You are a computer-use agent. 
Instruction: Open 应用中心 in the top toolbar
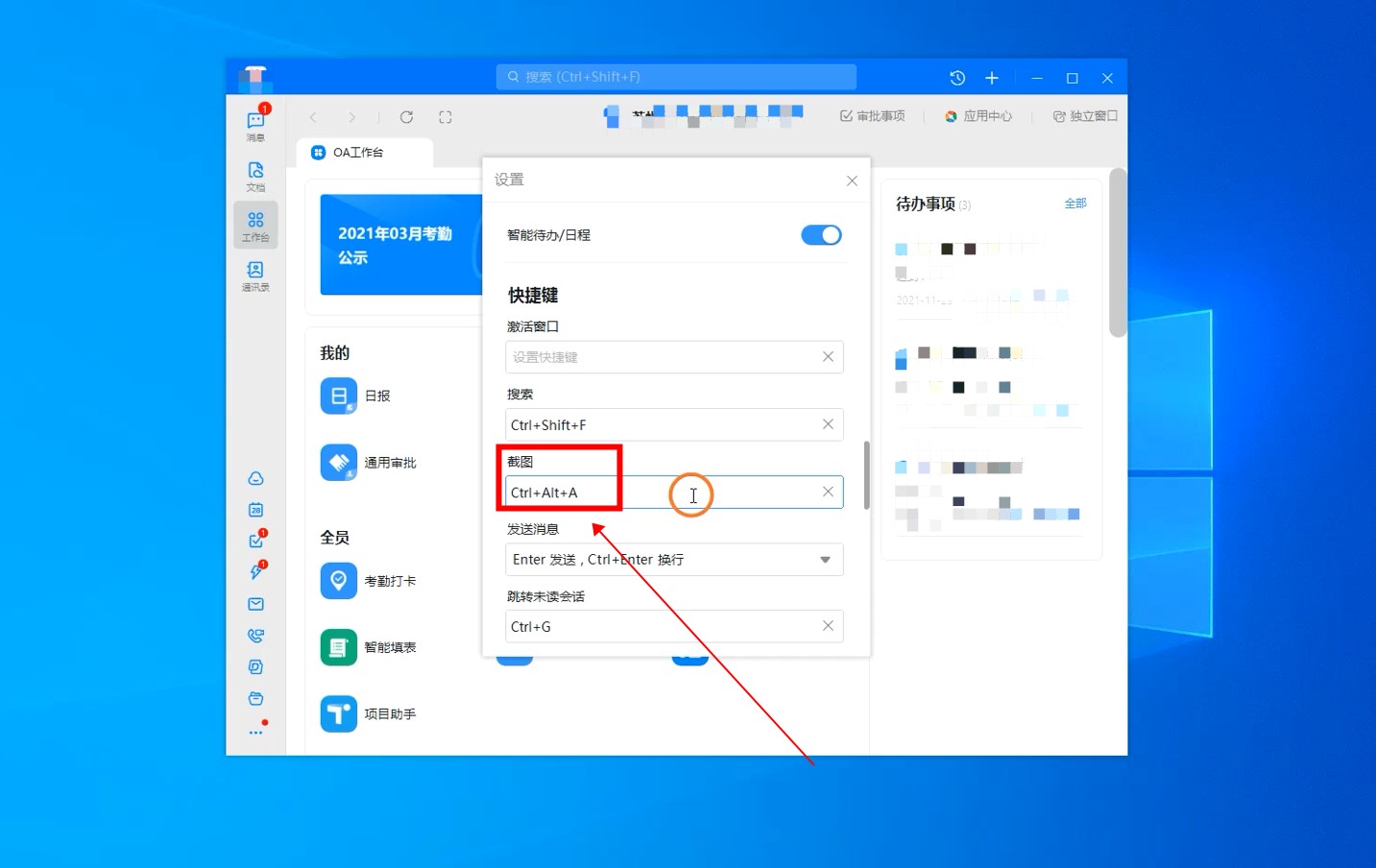978,116
